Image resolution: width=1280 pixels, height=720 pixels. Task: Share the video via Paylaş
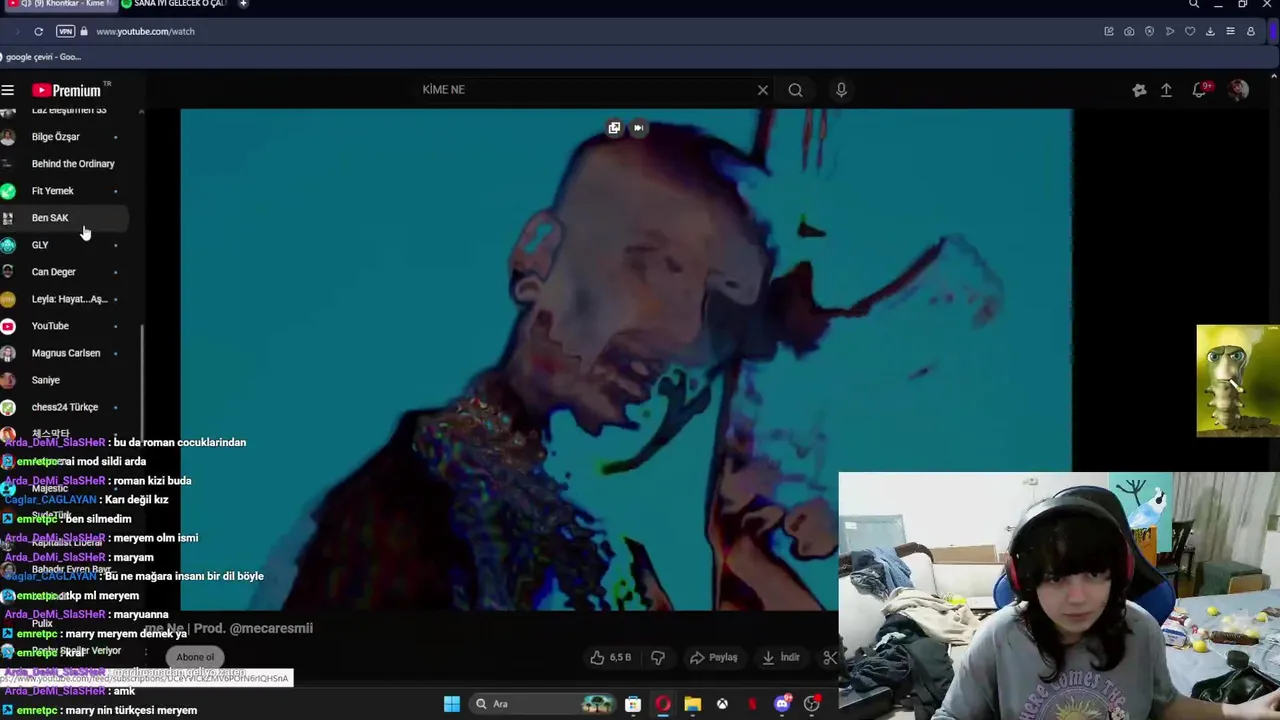(714, 657)
